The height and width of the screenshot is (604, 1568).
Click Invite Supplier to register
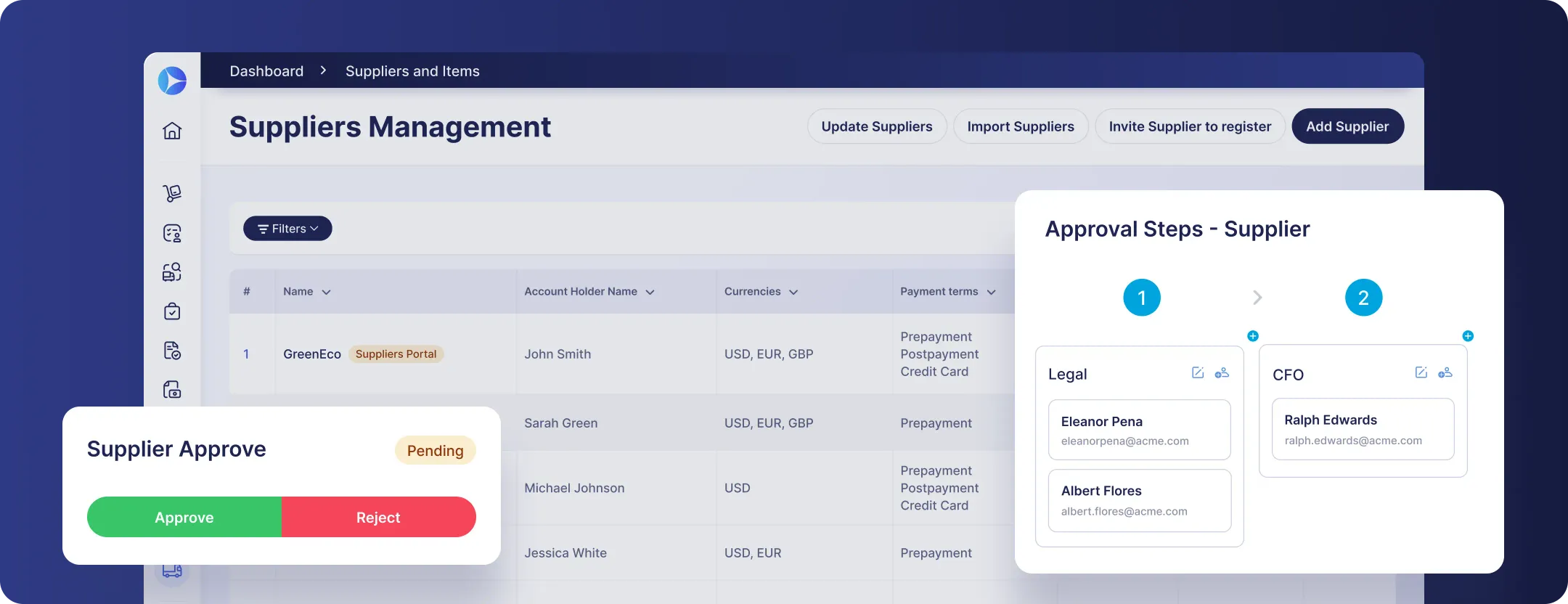coord(1191,126)
